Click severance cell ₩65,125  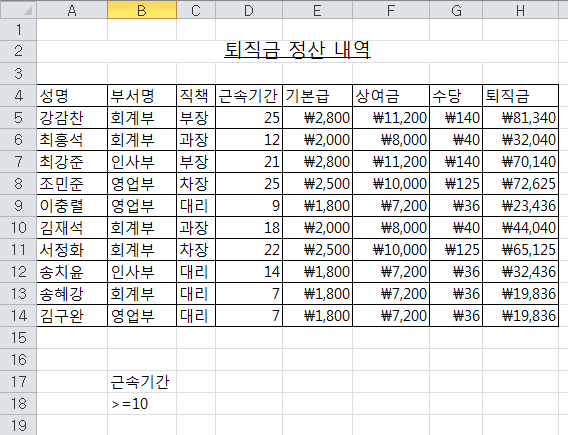click(x=521, y=250)
